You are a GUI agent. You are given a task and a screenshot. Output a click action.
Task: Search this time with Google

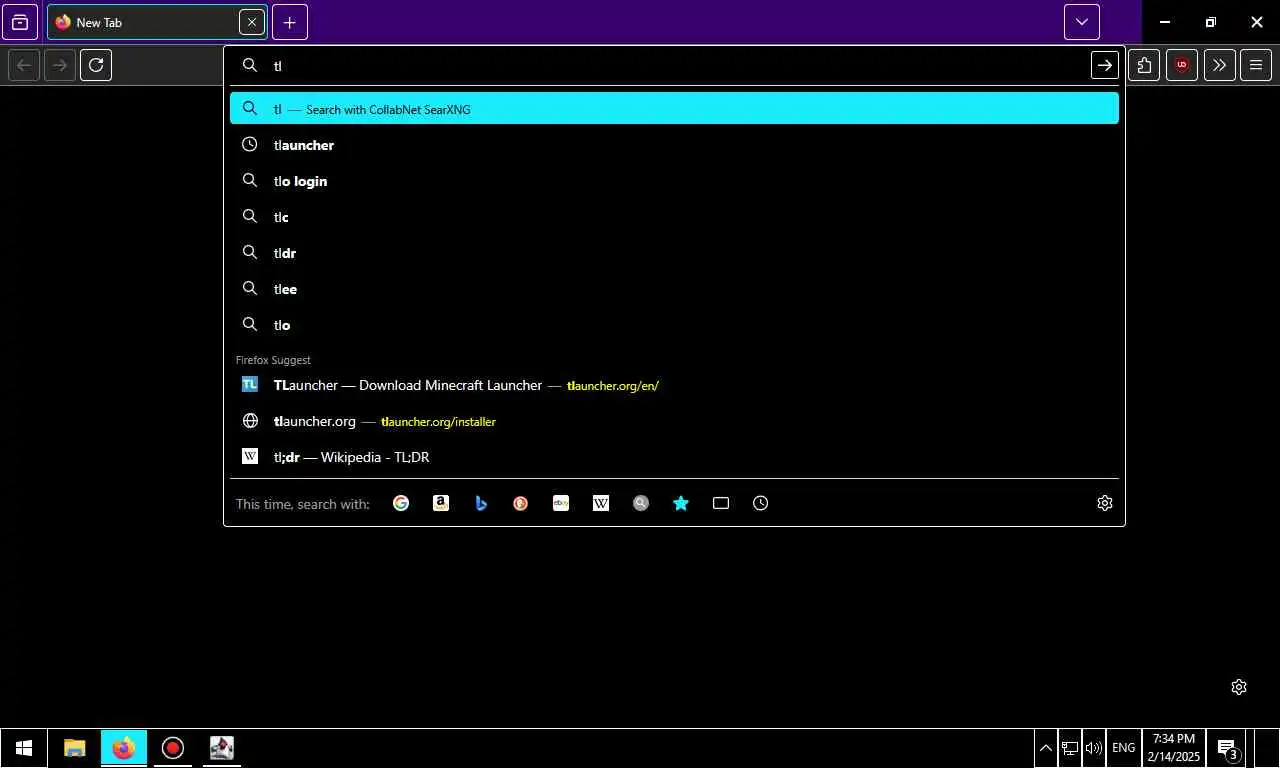pos(401,503)
